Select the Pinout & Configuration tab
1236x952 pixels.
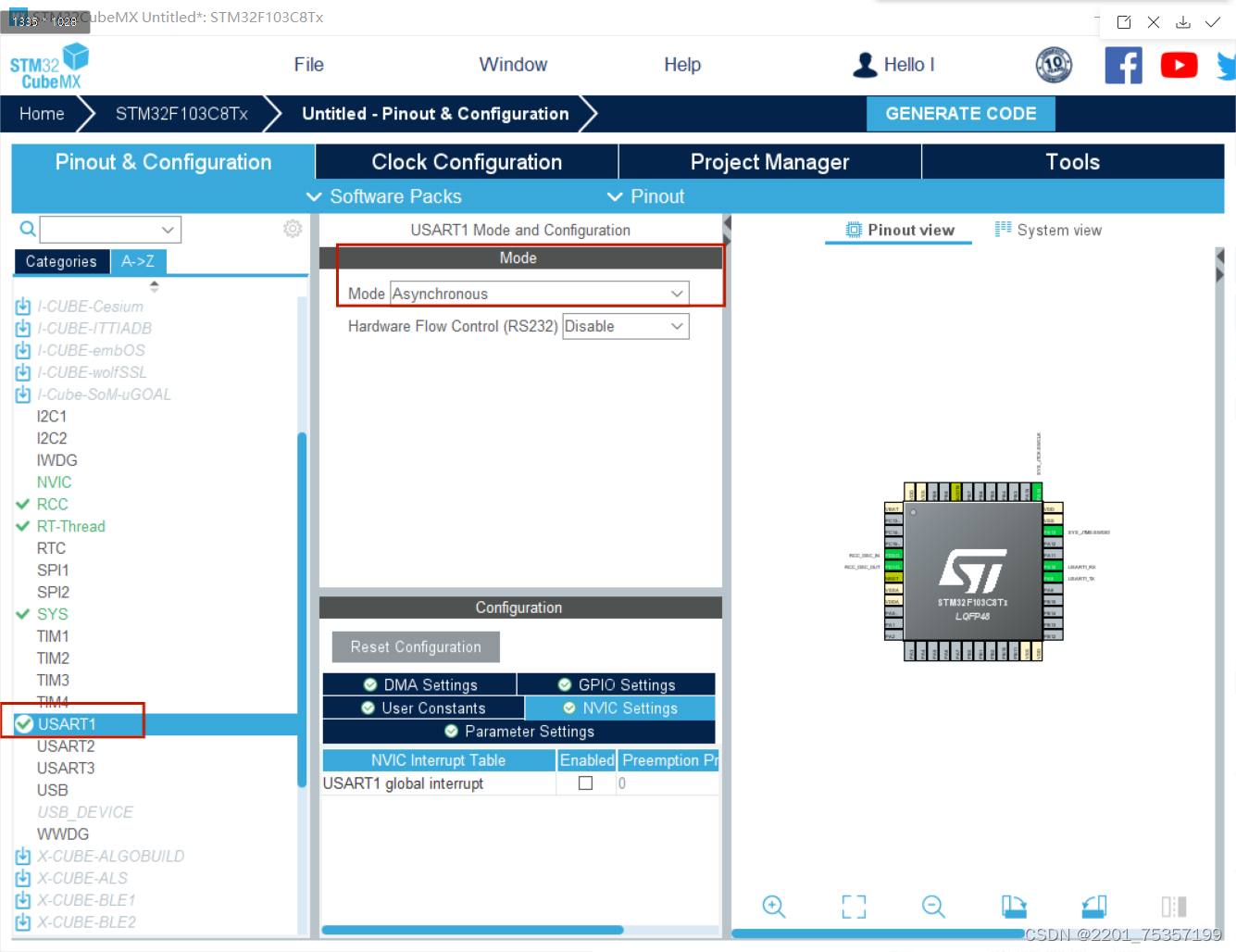163,162
